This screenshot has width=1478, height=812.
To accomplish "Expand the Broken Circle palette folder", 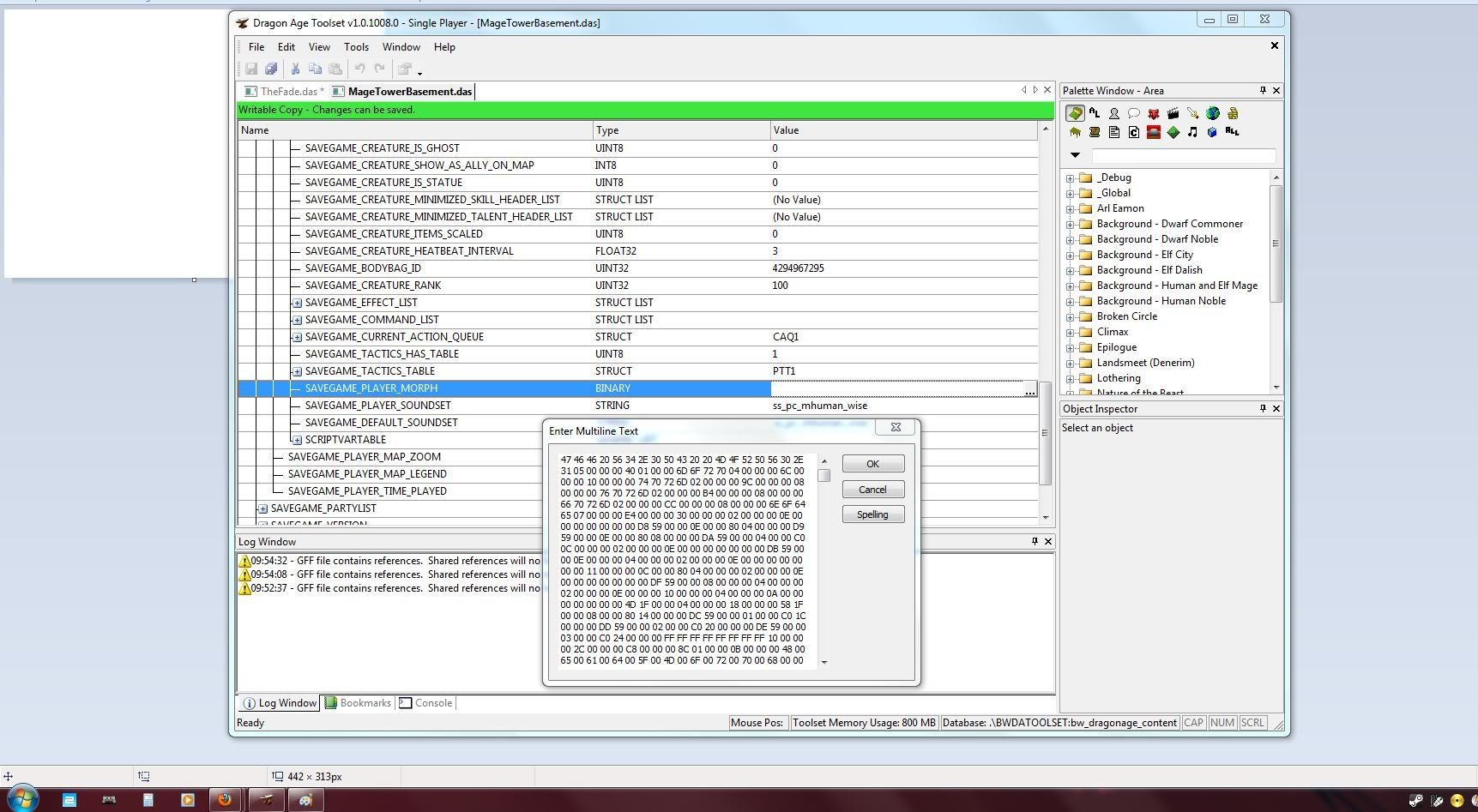I will click(1071, 316).
